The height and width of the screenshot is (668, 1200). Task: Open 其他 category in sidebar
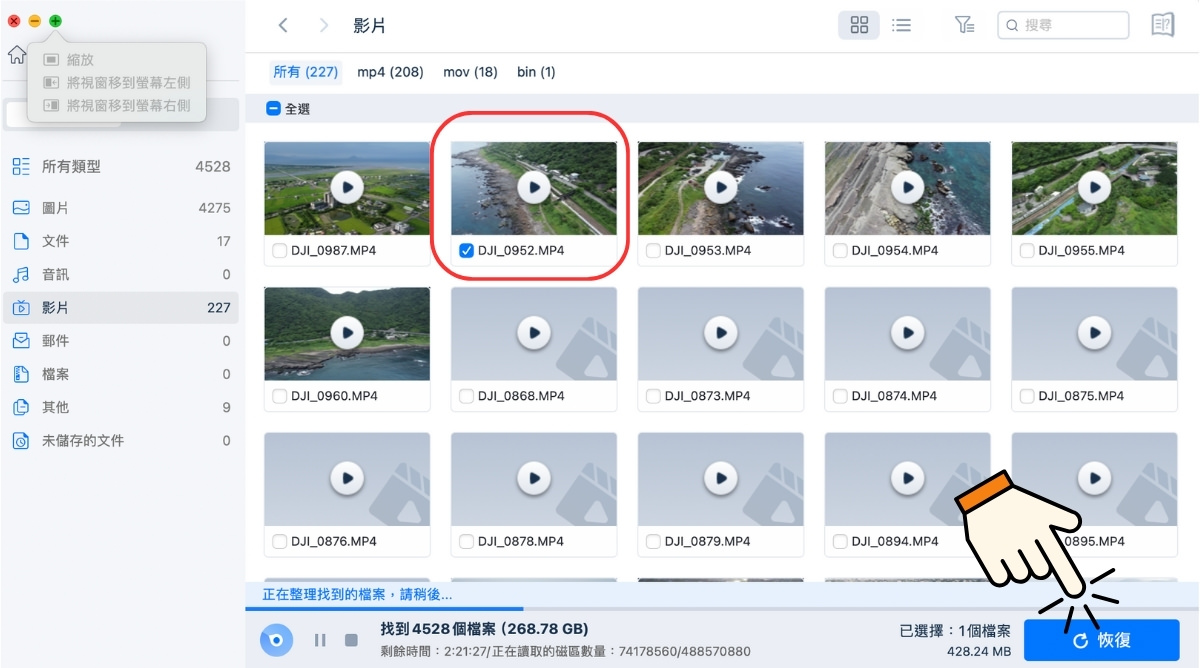(121, 407)
